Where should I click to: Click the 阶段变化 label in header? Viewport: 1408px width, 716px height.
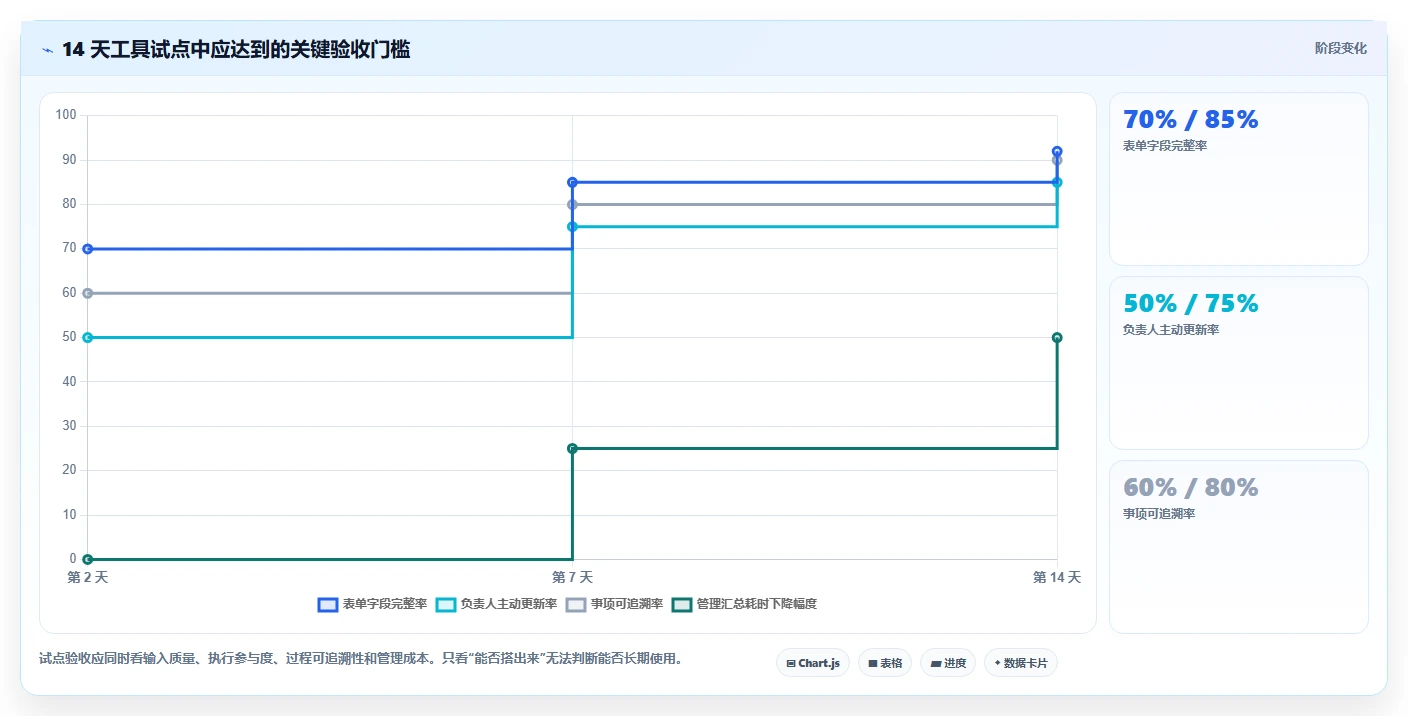coord(1340,48)
